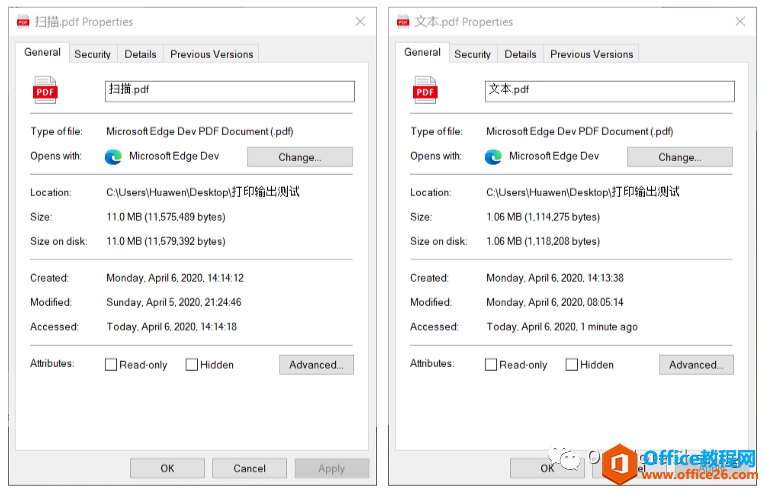This screenshot has height=492, width=765.
Task: Close the 文本.pdf Properties dialog
Action: (740, 21)
